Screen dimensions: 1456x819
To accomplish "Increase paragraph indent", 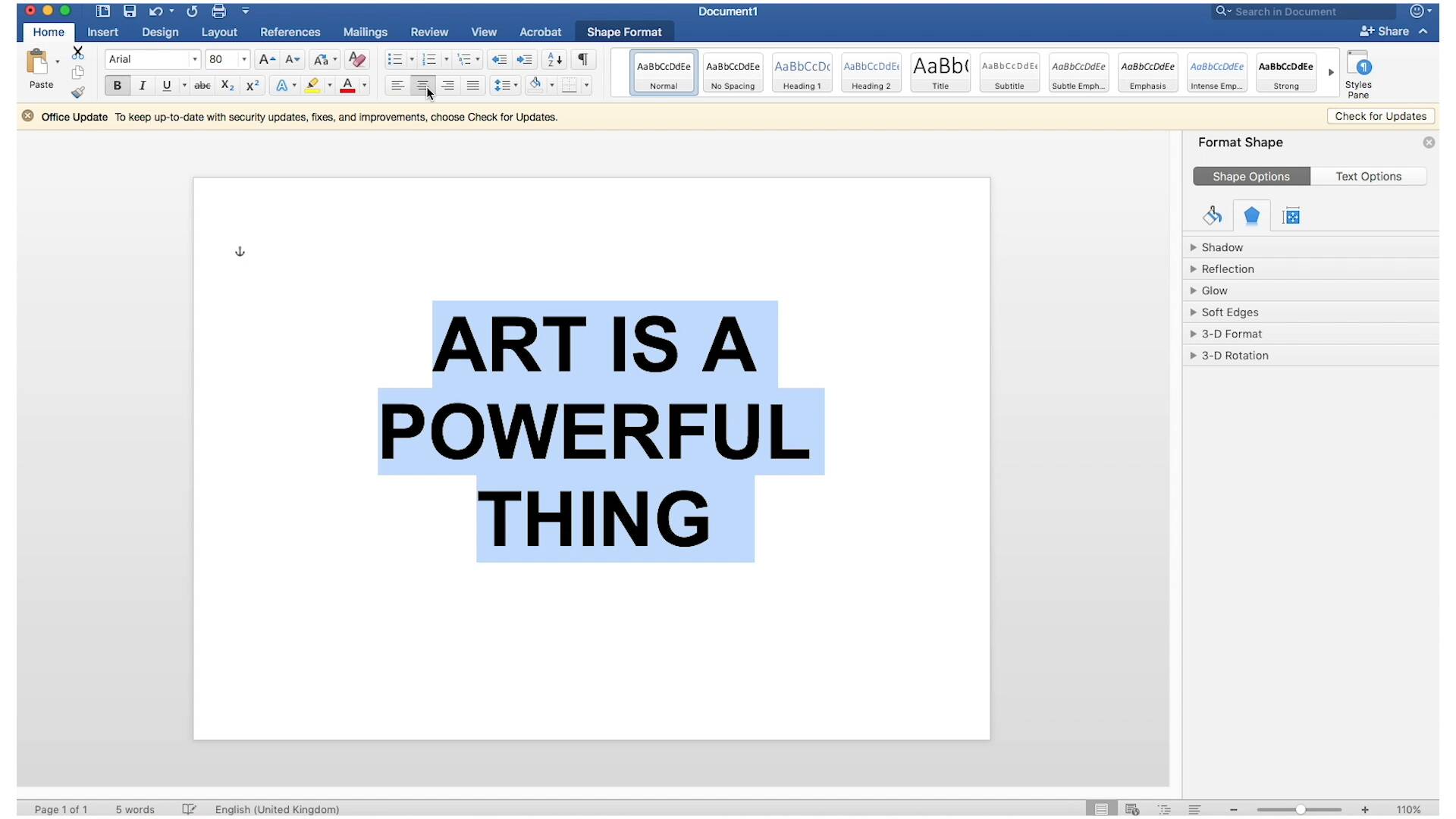I will pyautogui.click(x=524, y=59).
